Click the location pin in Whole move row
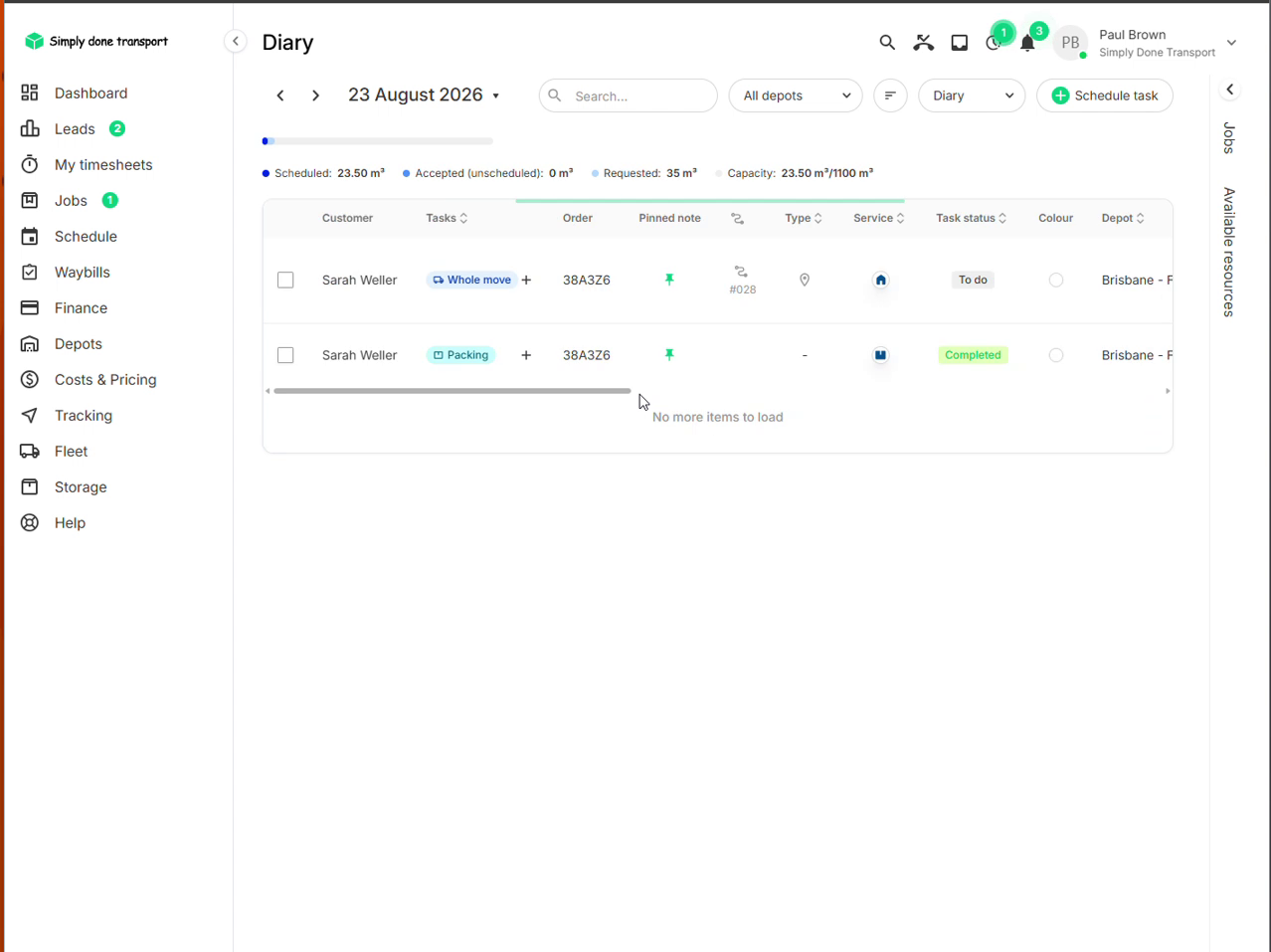Screen dimensions: 1271x952 tap(805, 281)
